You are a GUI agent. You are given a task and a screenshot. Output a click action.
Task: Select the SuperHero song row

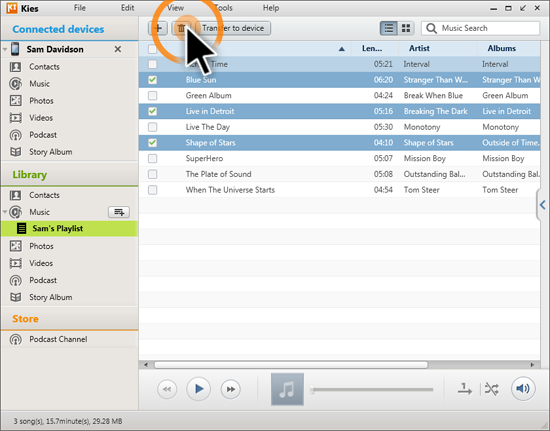tap(340, 159)
